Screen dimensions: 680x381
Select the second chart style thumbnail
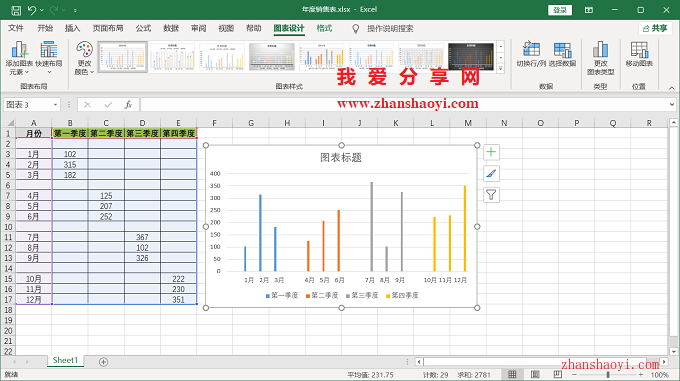(173, 56)
